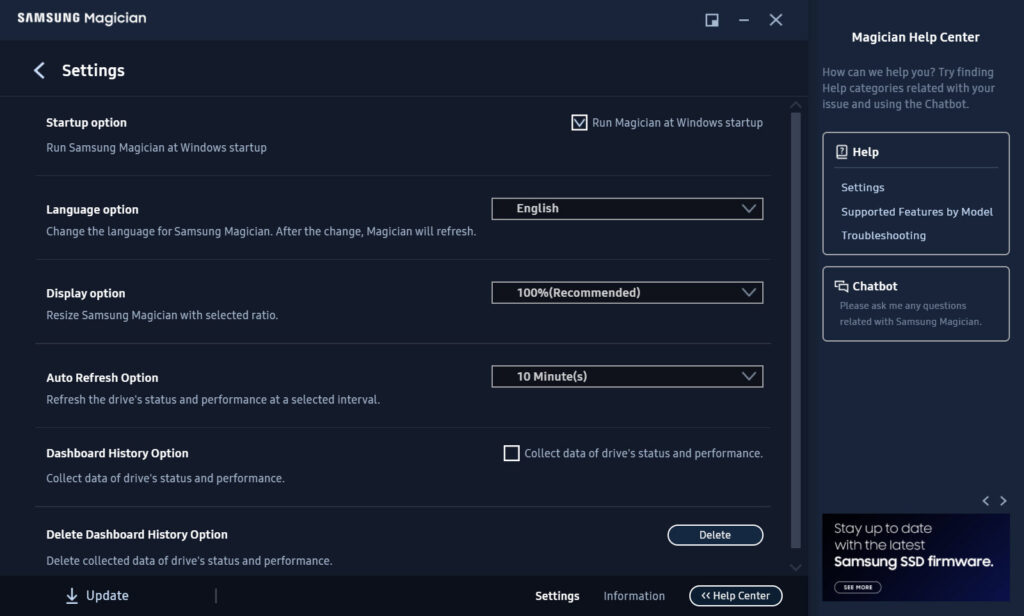Open the 10 Minute(s) auto refresh dropdown

(x=627, y=376)
